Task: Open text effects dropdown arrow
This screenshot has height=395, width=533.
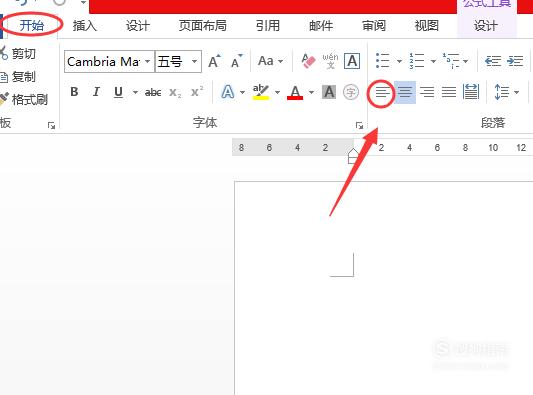Action: pyautogui.click(x=242, y=92)
